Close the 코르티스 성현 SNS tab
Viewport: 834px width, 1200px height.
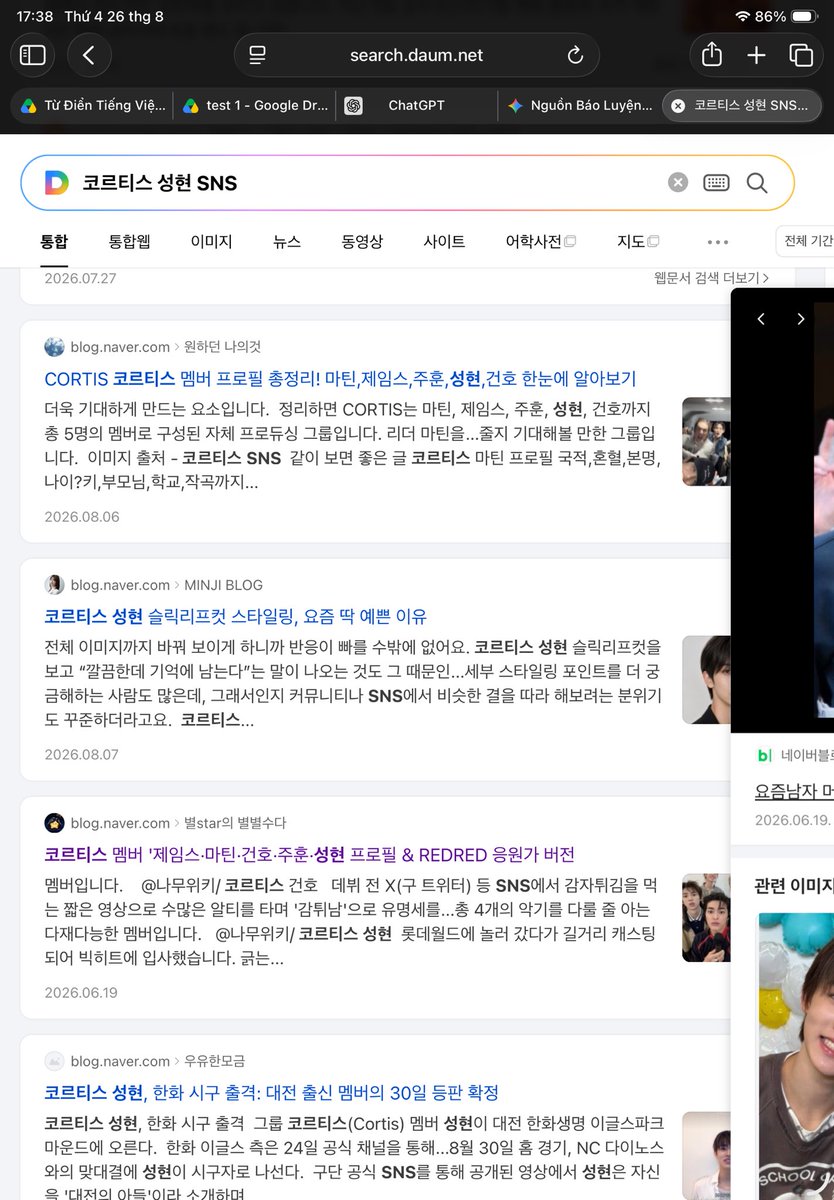click(x=678, y=105)
